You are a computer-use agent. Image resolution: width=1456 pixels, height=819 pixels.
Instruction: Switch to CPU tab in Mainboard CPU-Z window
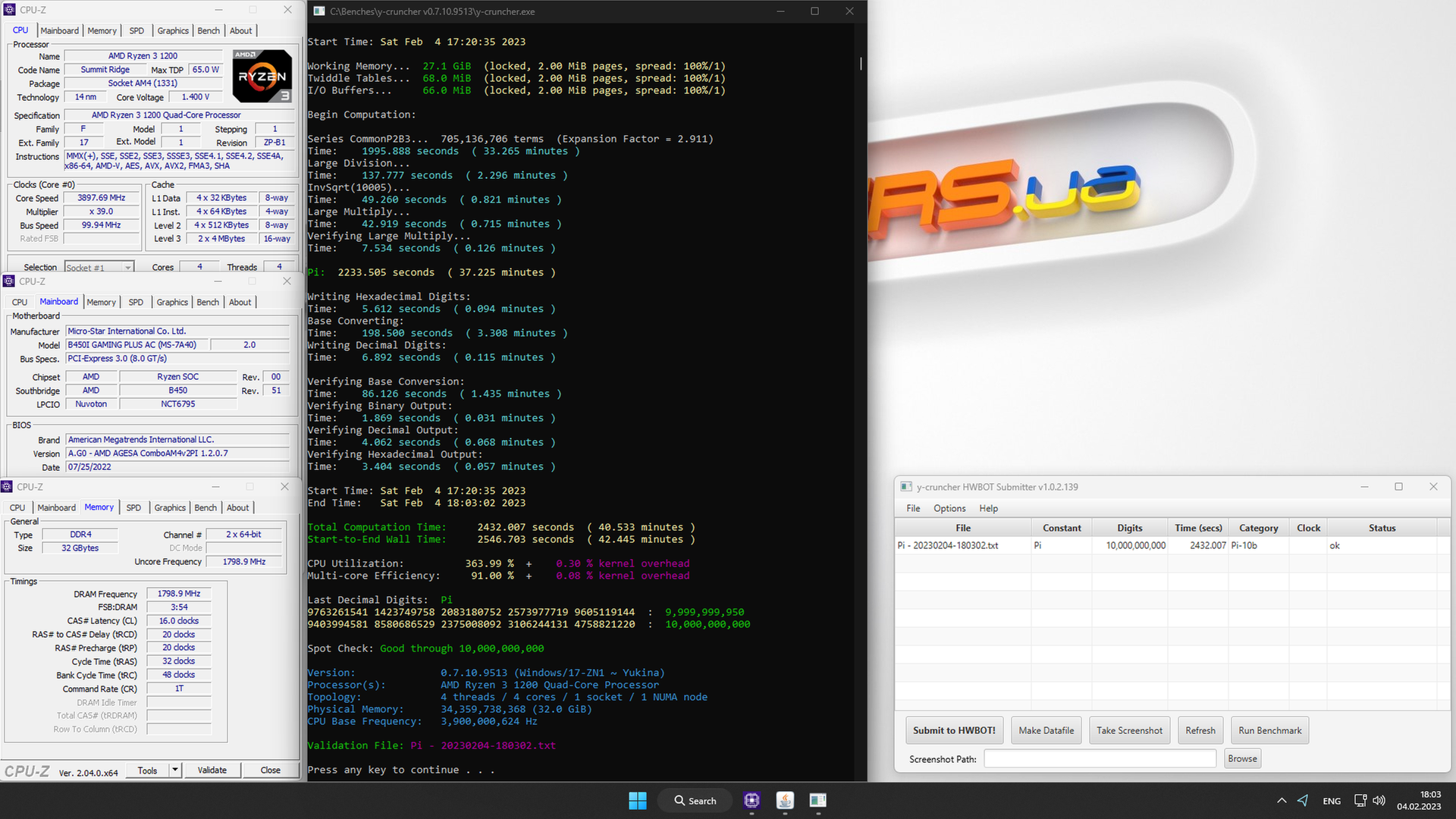point(20,303)
